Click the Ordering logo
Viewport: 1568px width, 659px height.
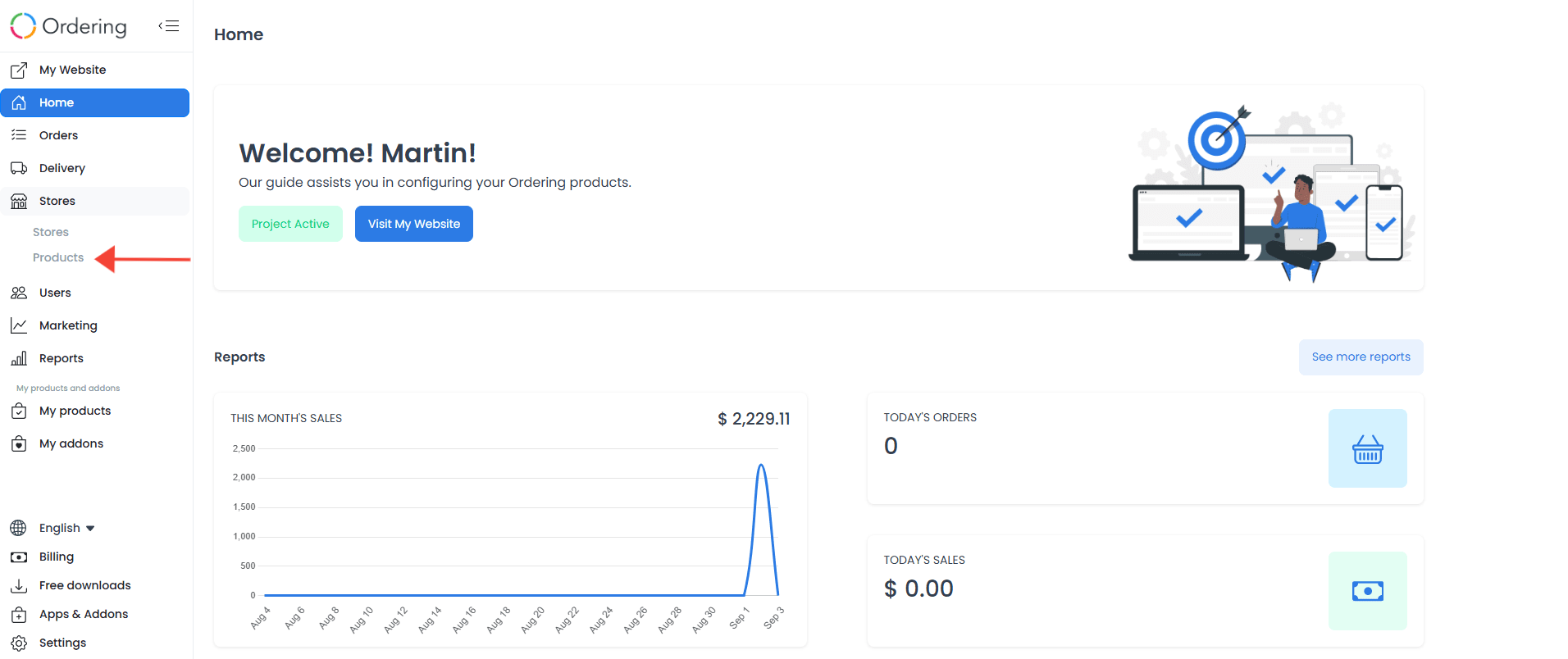pos(69,26)
